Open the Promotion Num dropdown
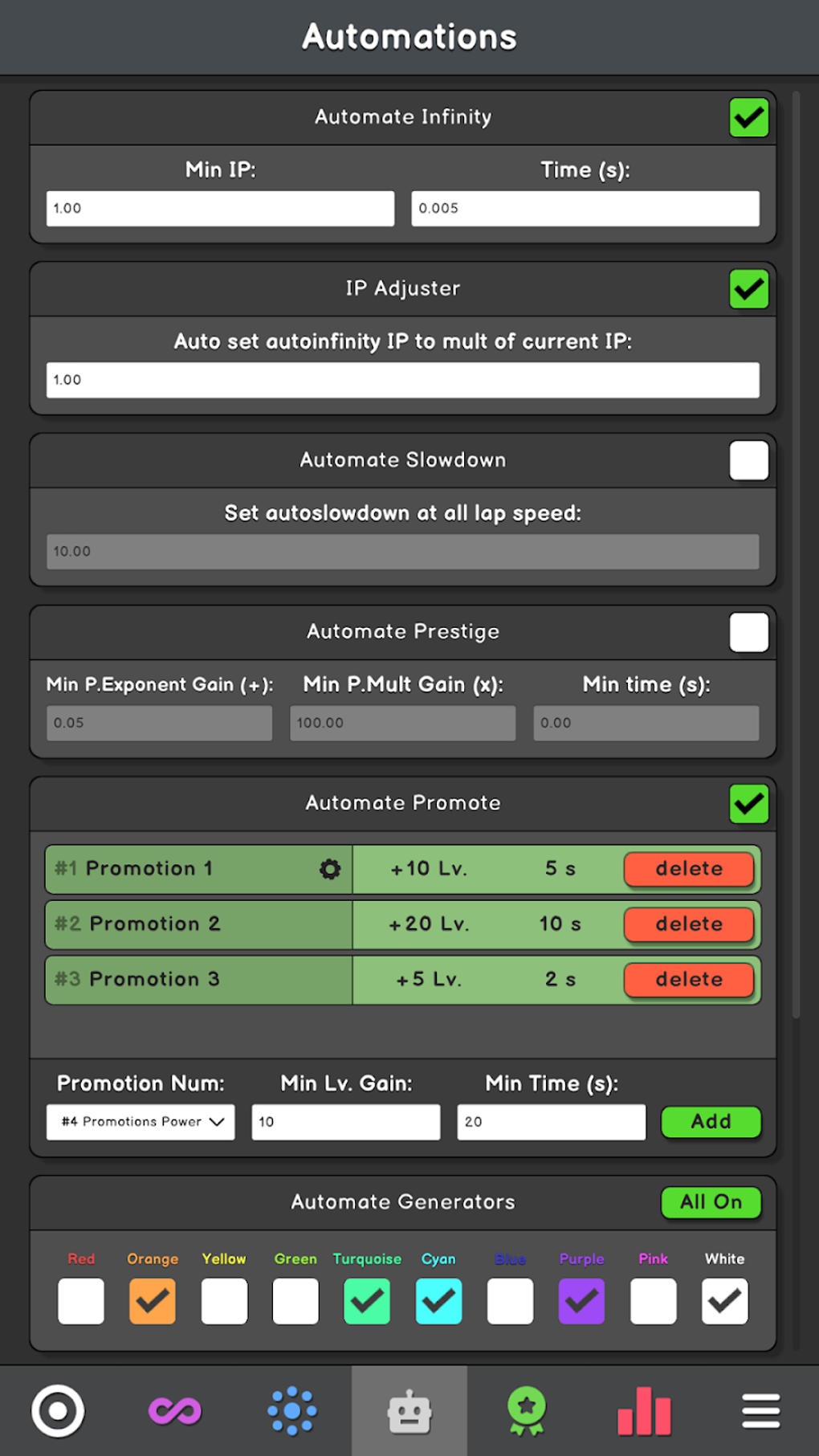This screenshot has width=819, height=1456. pyautogui.click(x=140, y=1122)
